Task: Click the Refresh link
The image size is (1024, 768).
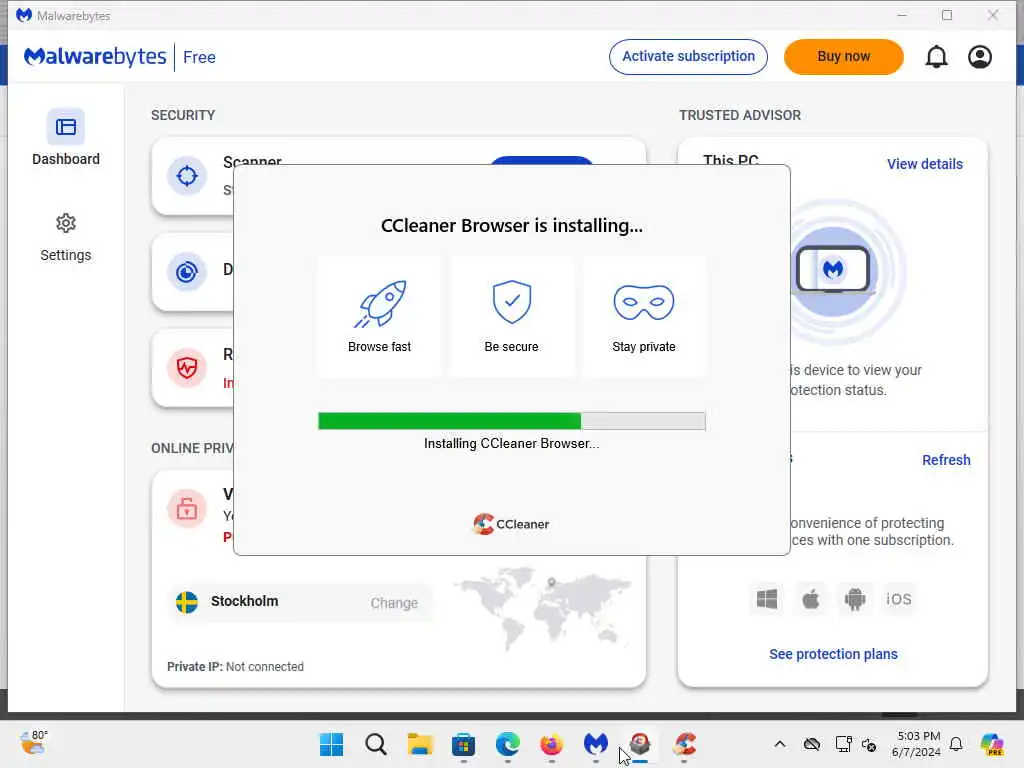Action: click(946, 460)
